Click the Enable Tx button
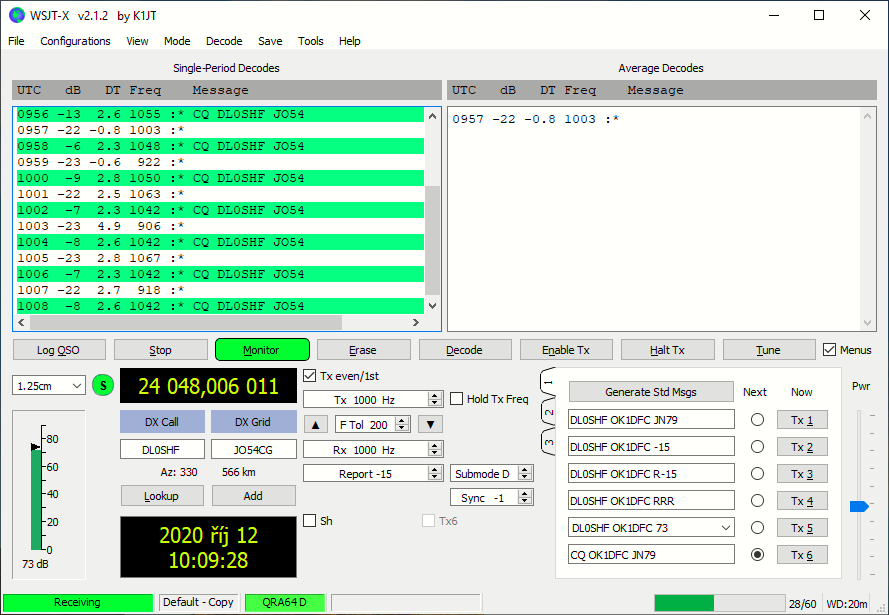The height and width of the screenshot is (615, 889). pos(566,350)
